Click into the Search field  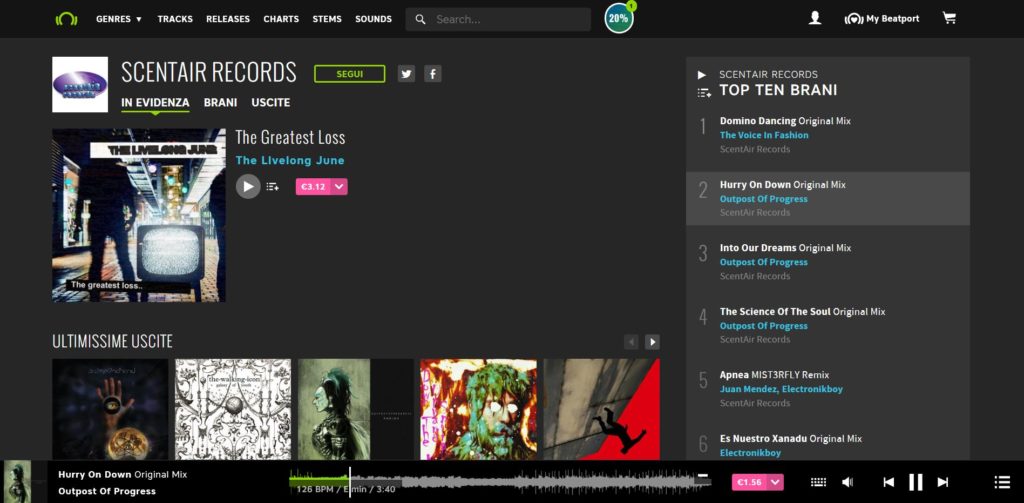coord(498,20)
